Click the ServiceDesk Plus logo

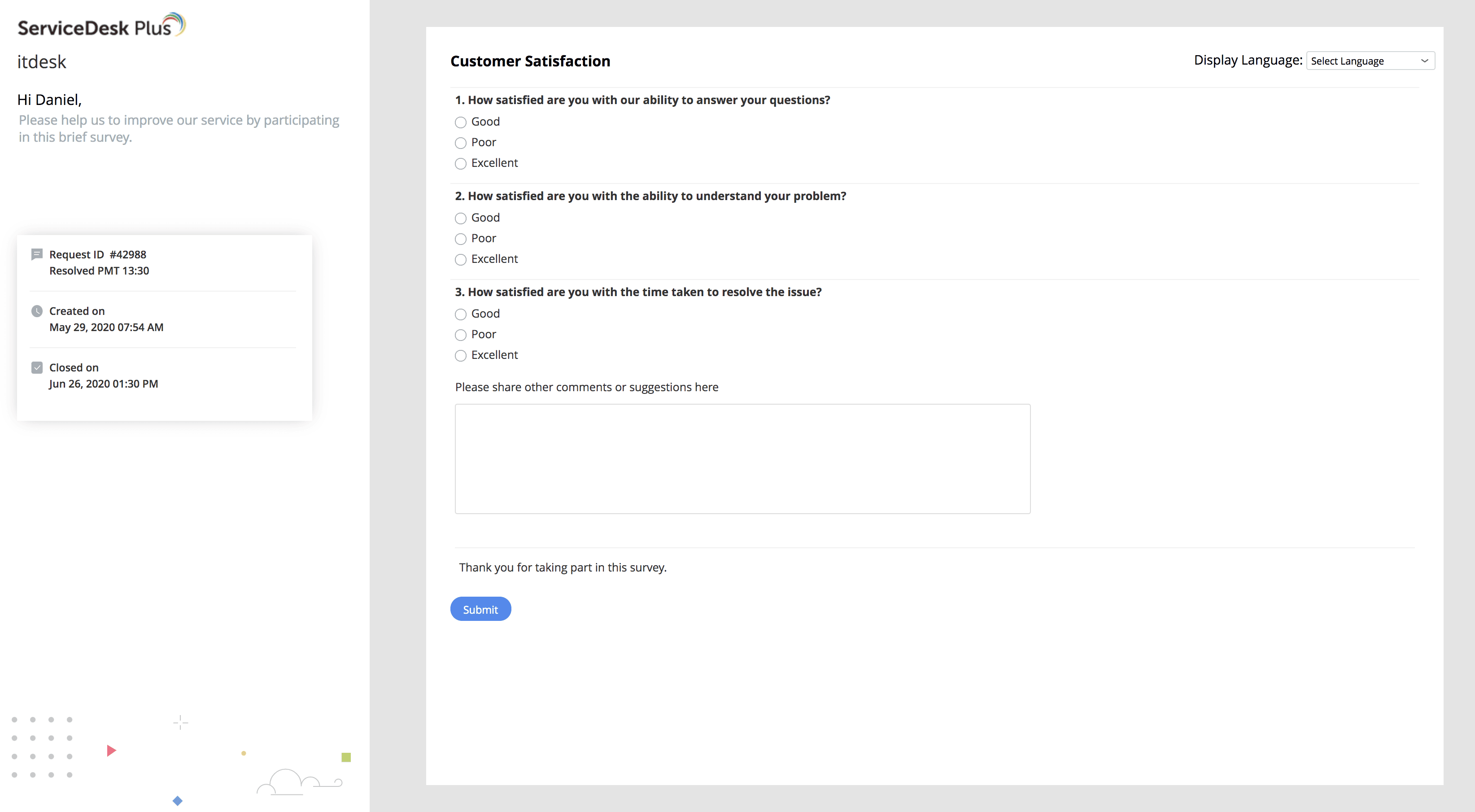(101, 25)
